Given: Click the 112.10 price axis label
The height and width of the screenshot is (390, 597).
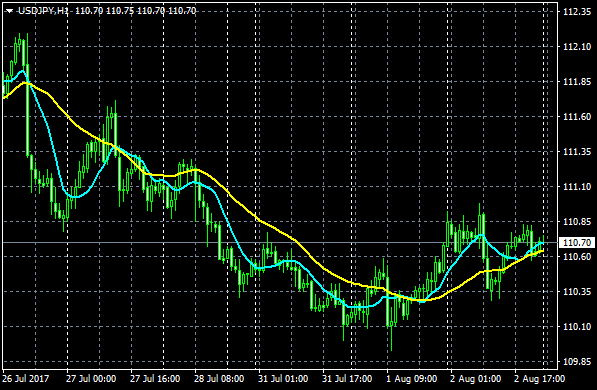Looking at the screenshot, I should point(577,47).
